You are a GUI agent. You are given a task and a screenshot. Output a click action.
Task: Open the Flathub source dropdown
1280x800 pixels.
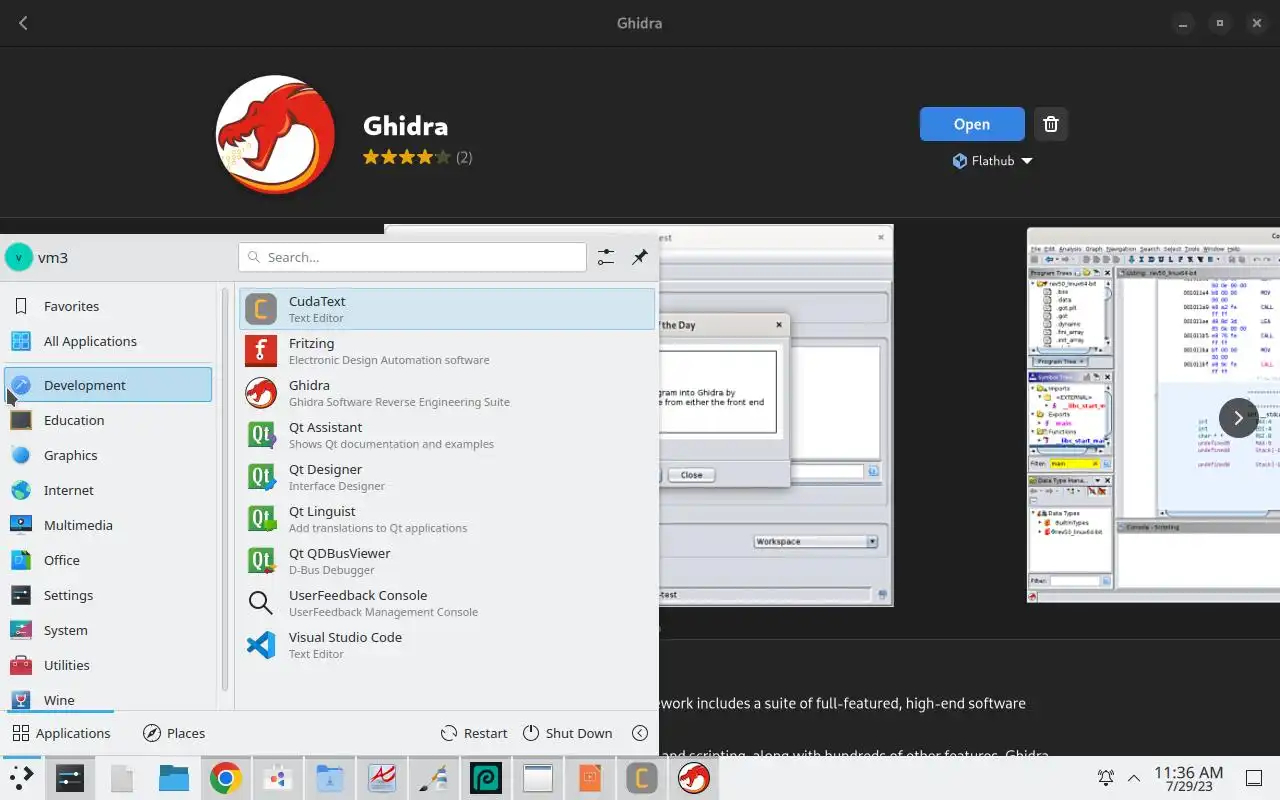click(992, 161)
